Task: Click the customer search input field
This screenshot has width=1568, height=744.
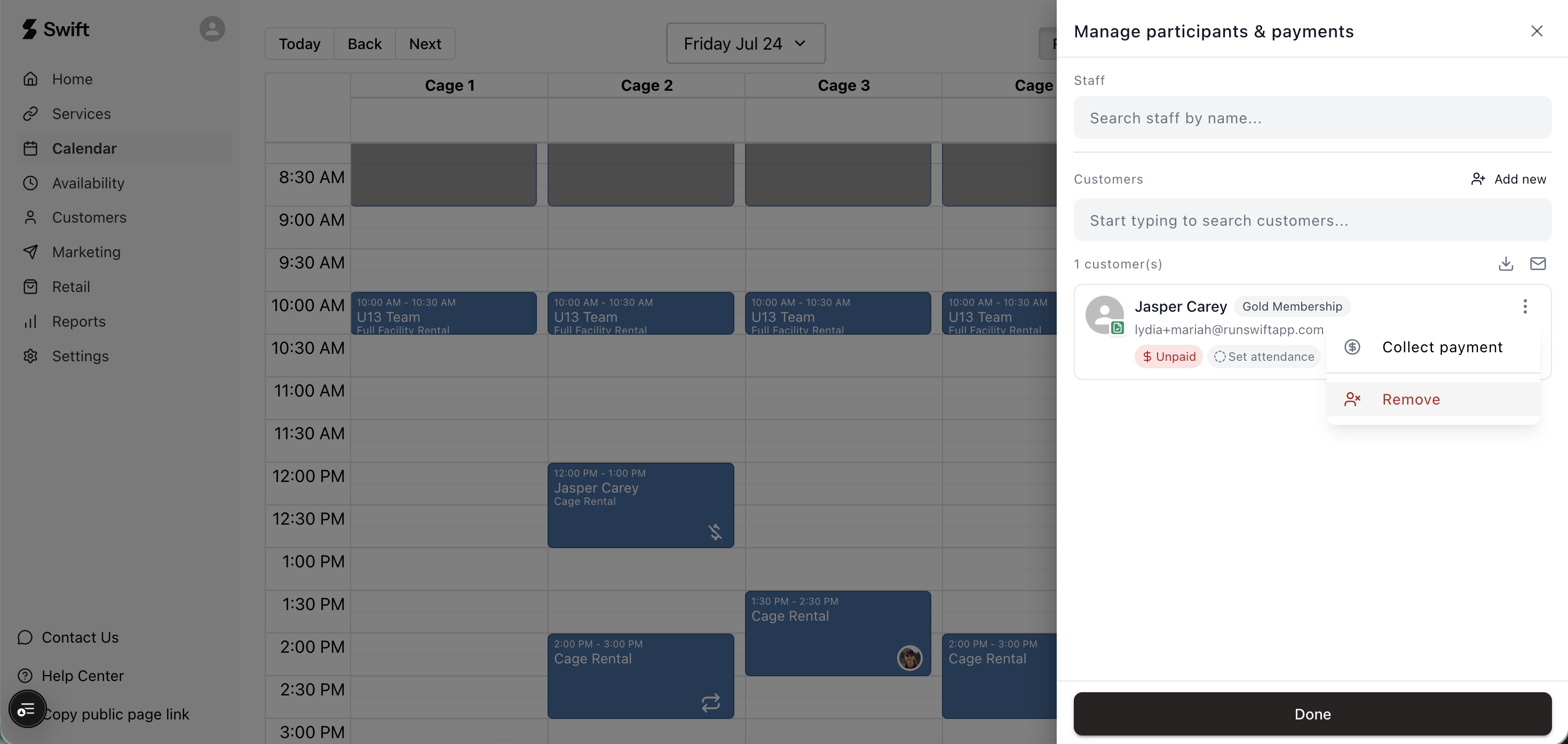Action: coord(1312,220)
